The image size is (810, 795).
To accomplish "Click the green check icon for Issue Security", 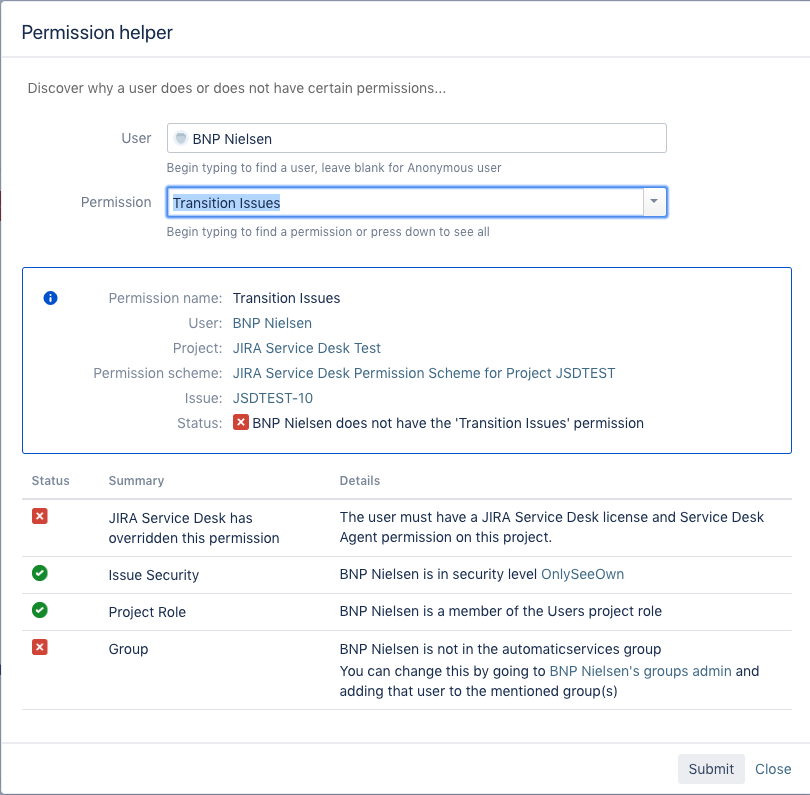I will click(x=40, y=573).
